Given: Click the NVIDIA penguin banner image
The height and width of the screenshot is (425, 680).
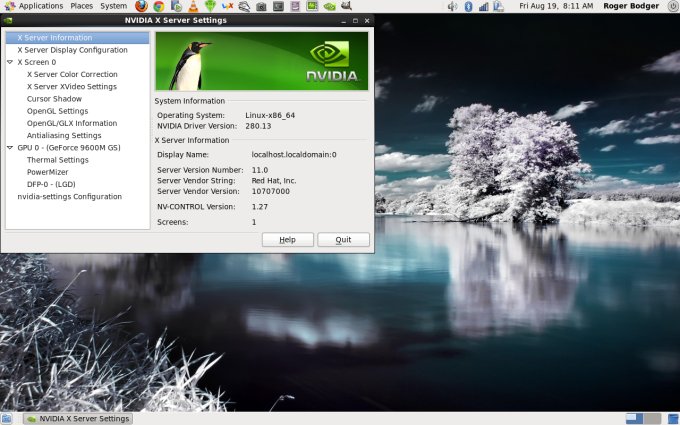Looking at the screenshot, I should tap(262, 61).
